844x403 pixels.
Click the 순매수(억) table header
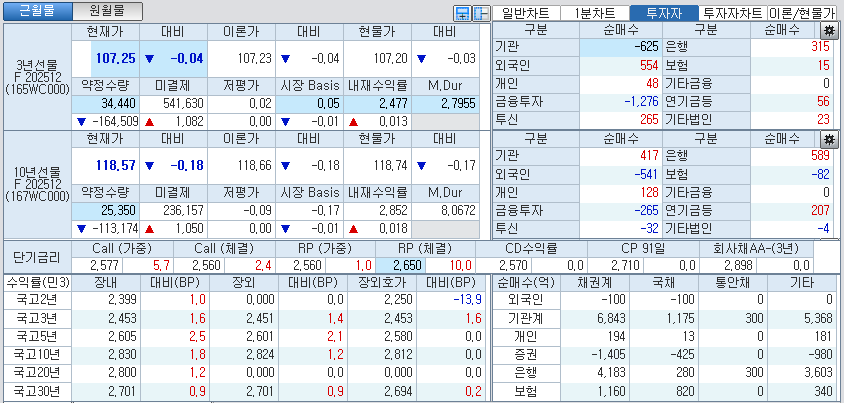pos(527,282)
